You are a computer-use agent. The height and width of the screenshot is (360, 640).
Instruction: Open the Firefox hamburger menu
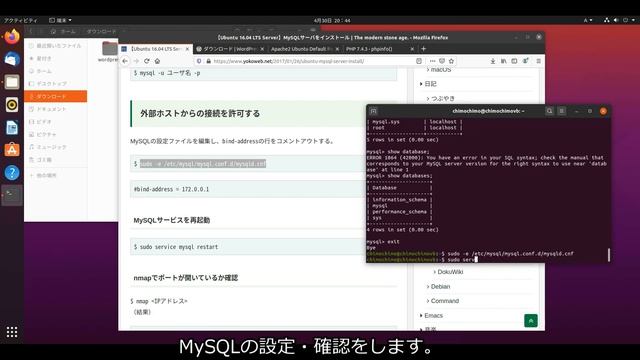[539, 61]
